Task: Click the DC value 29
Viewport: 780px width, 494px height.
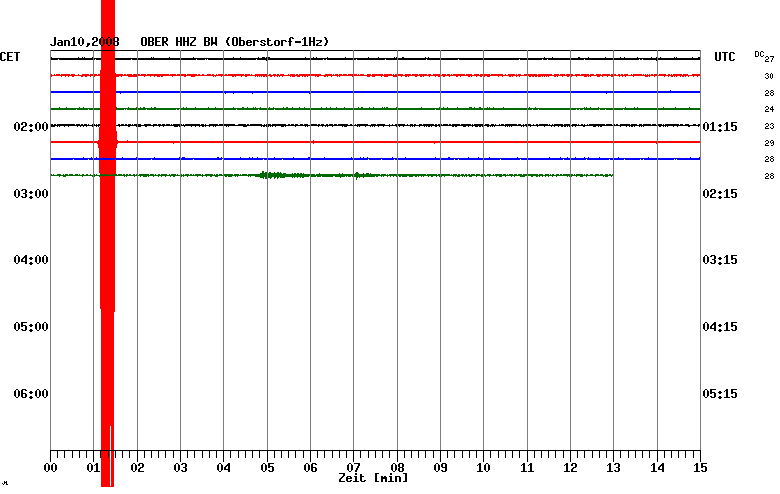Action: [x=770, y=143]
